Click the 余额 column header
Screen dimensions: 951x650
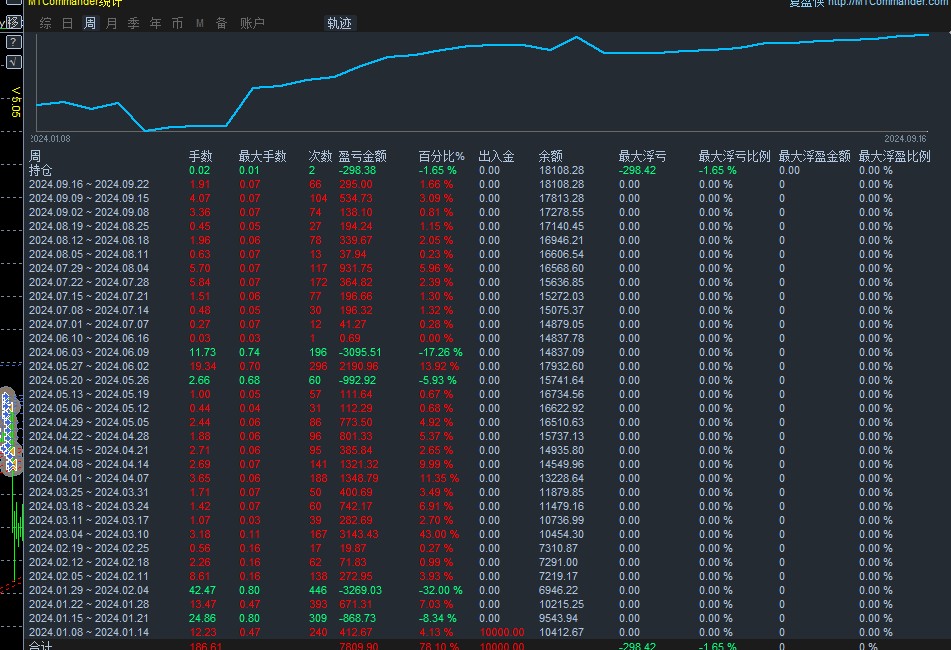551,157
